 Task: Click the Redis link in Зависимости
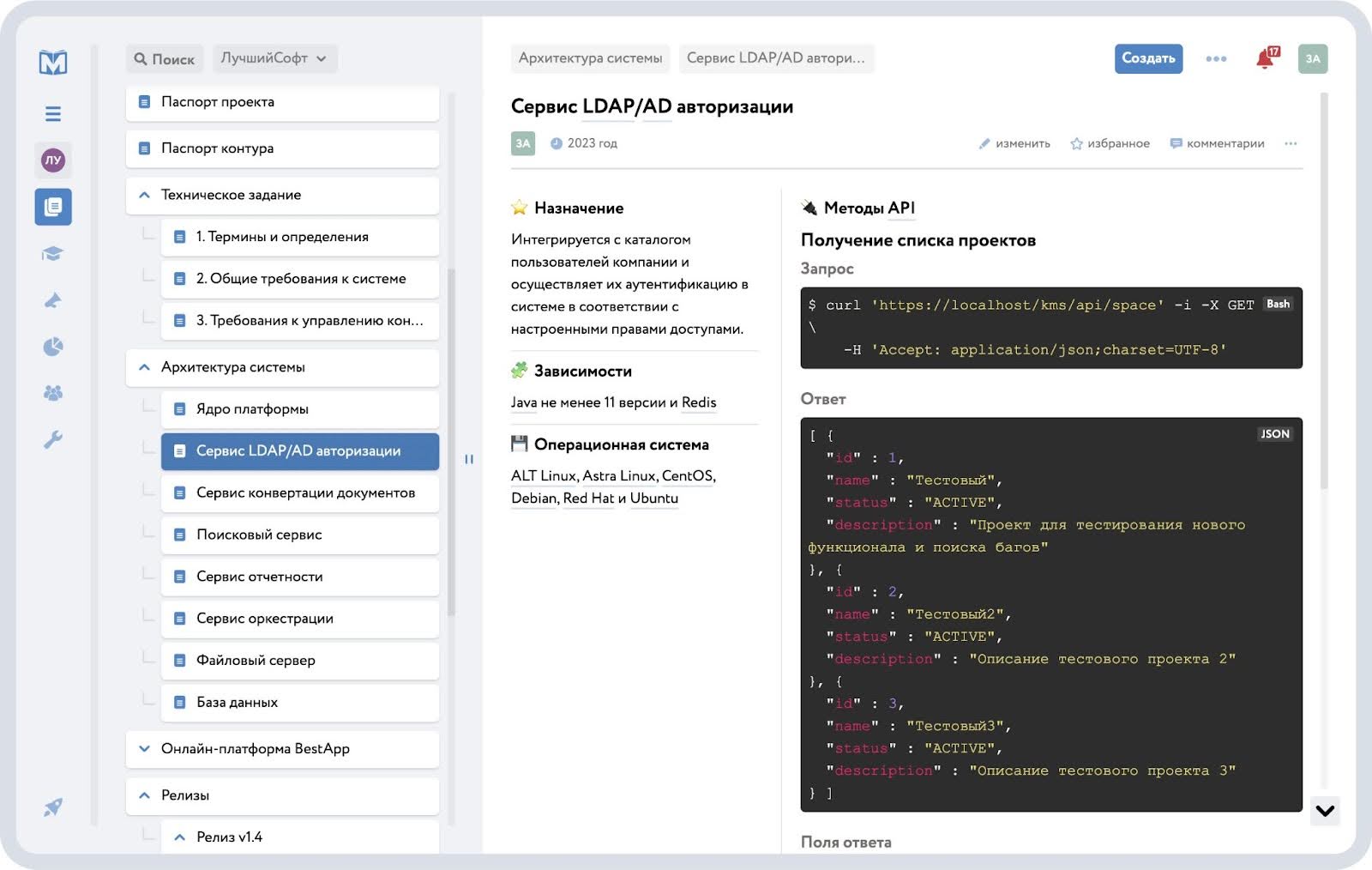coord(699,402)
